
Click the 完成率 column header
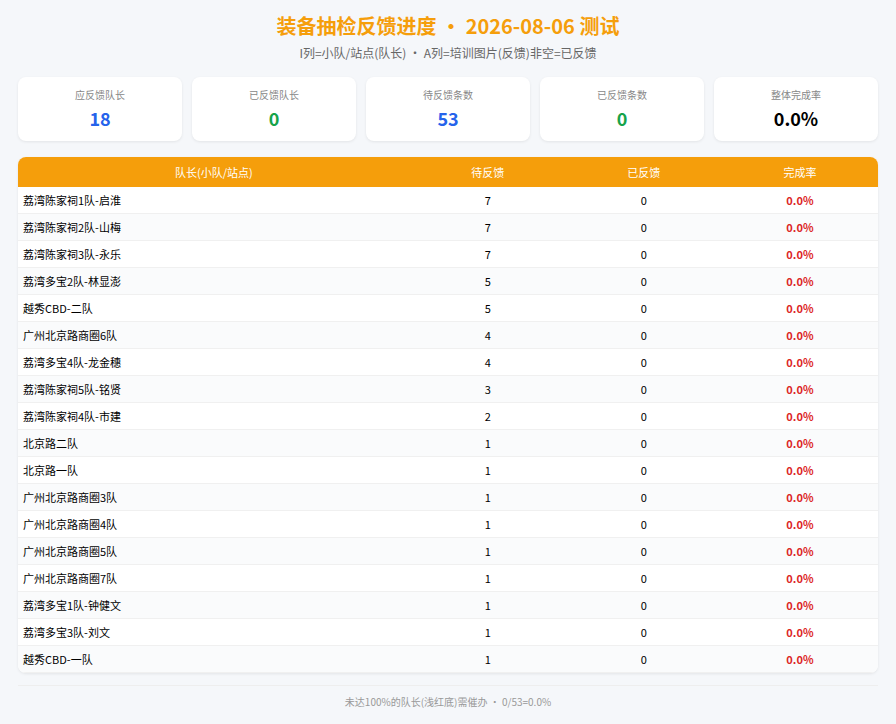[x=799, y=173]
